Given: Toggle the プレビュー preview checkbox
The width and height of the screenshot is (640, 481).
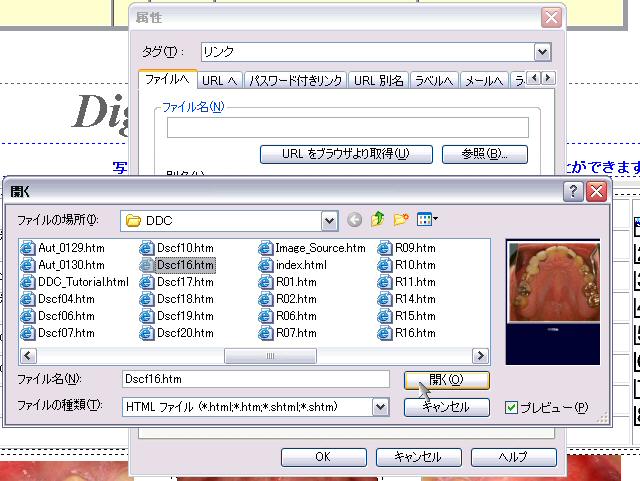Looking at the screenshot, I should click(x=511, y=408).
